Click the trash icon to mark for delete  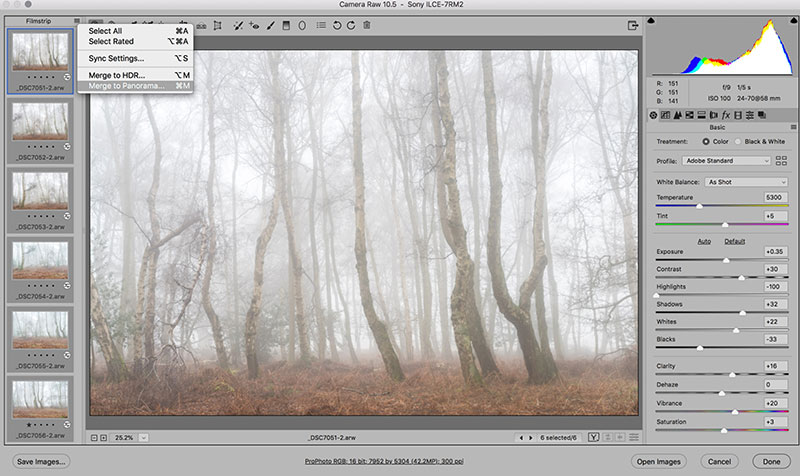pyautogui.click(x=367, y=25)
